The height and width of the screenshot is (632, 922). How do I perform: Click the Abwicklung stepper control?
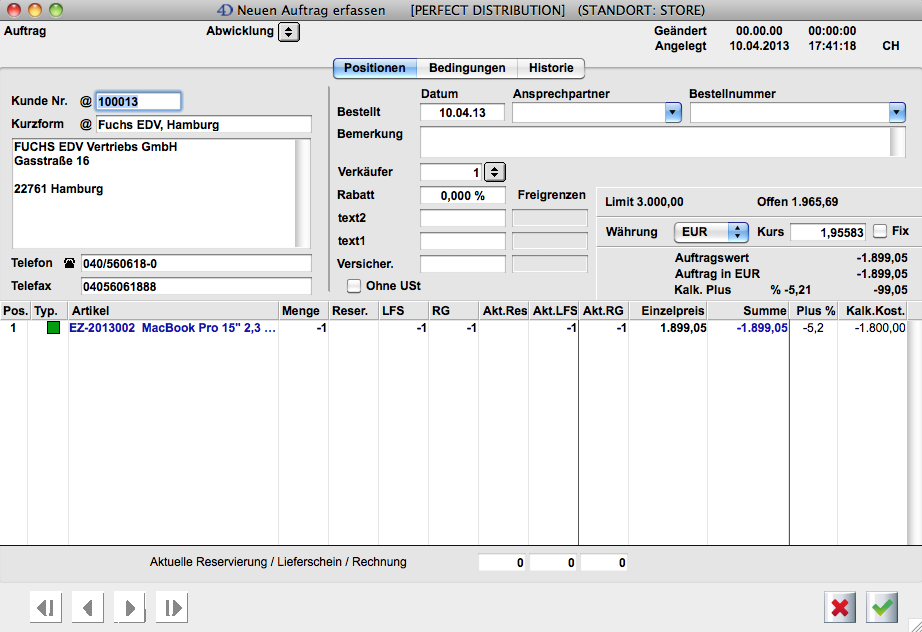pyautogui.click(x=288, y=32)
